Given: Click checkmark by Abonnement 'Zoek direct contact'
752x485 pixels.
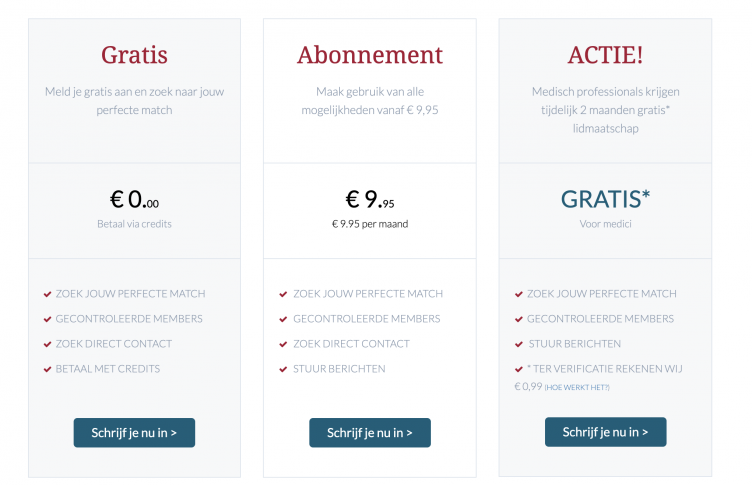Looking at the screenshot, I should pyautogui.click(x=283, y=344).
